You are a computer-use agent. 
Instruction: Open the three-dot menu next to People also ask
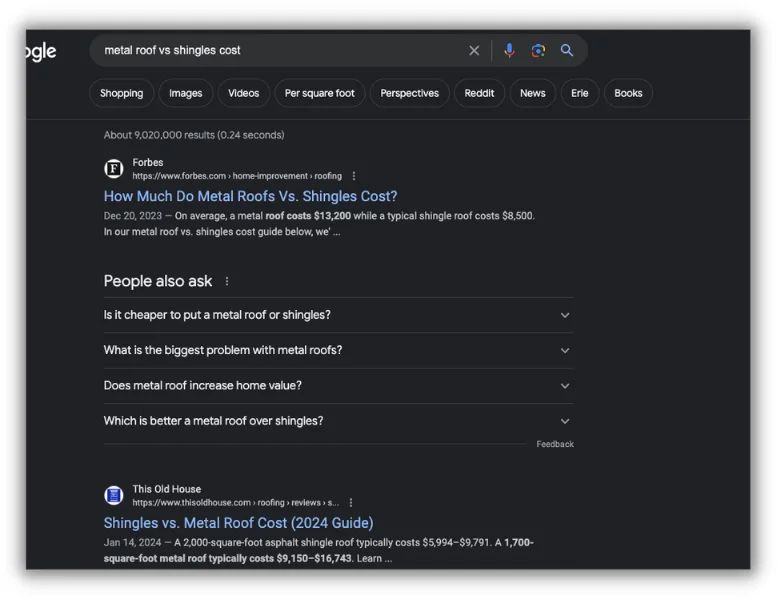pyautogui.click(x=227, y=282)
